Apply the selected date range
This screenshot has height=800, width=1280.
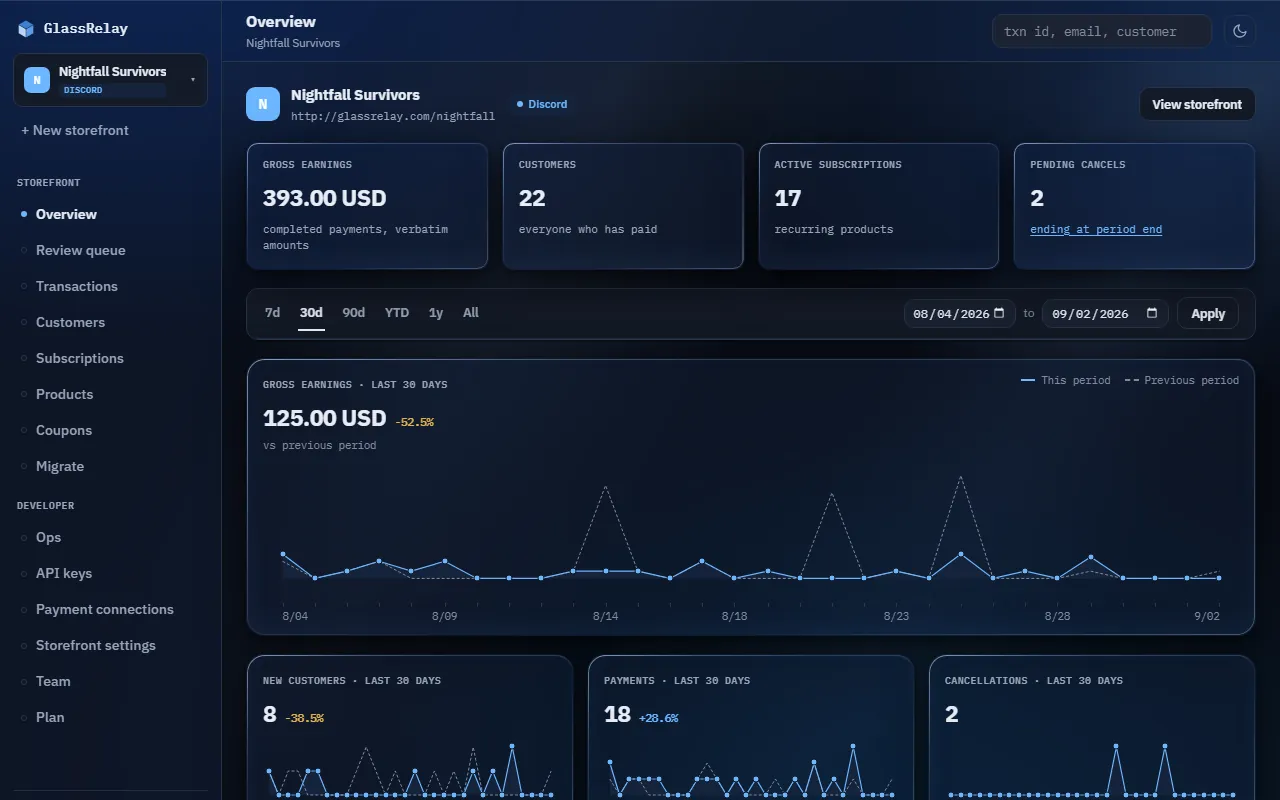[x=1208, y=314]
